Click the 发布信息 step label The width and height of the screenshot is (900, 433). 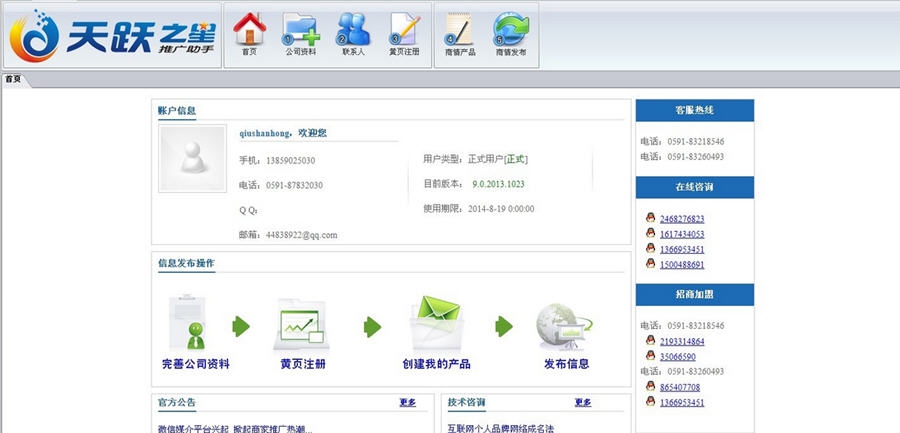(x=567, y=364)
